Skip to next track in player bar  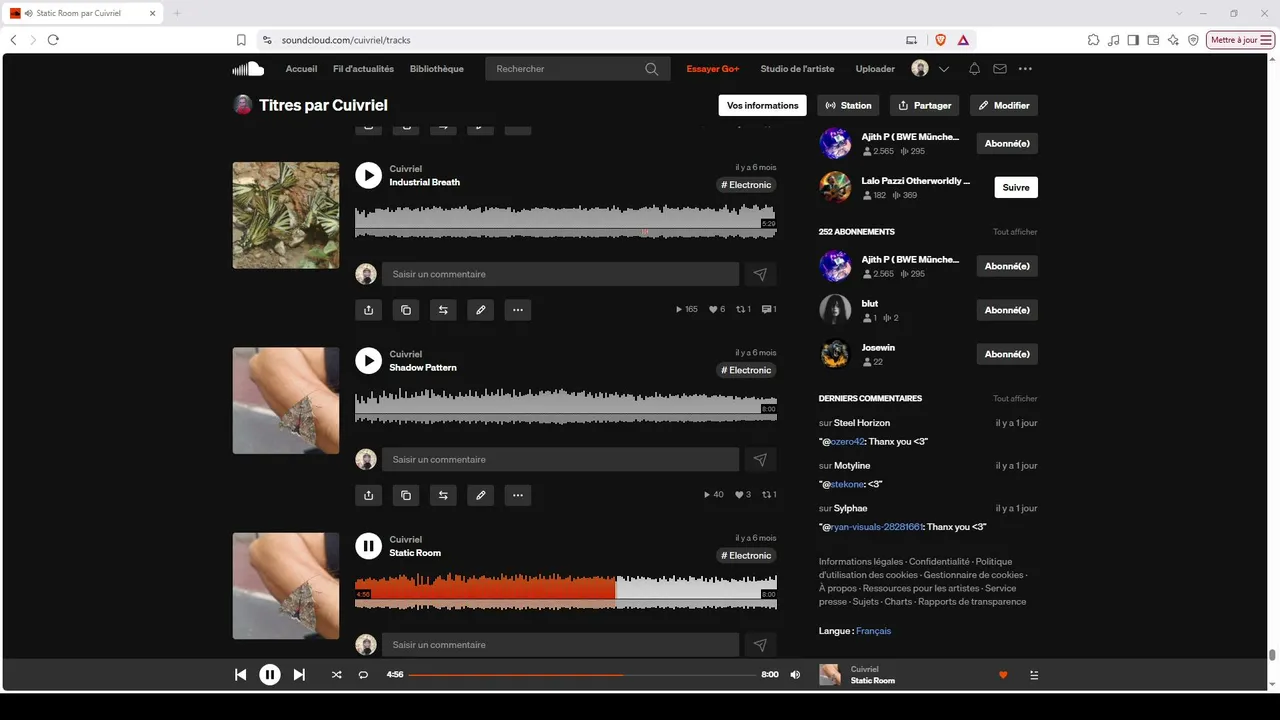click(299, 675)
